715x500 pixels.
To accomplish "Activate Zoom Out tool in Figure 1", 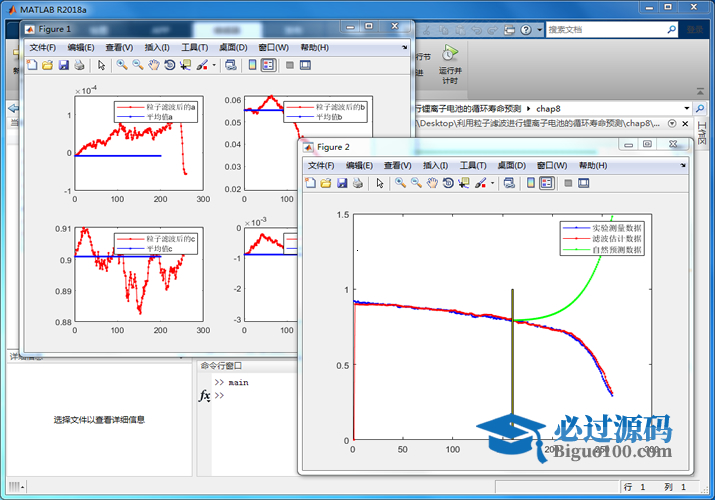I will tap(138, 65).
